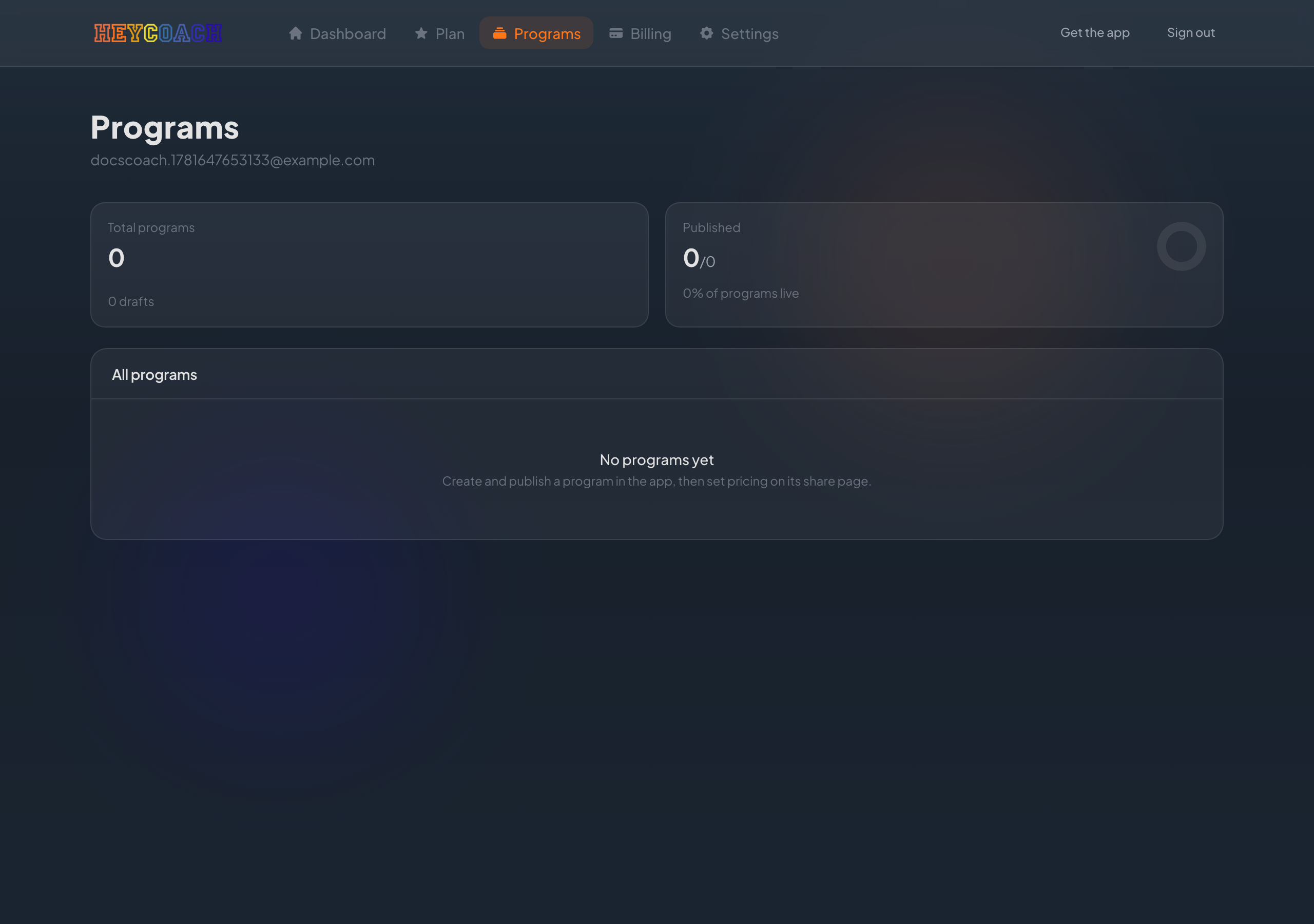Click the Programs page title
This screenshot has height=924, width=1314.
[165, 127]
